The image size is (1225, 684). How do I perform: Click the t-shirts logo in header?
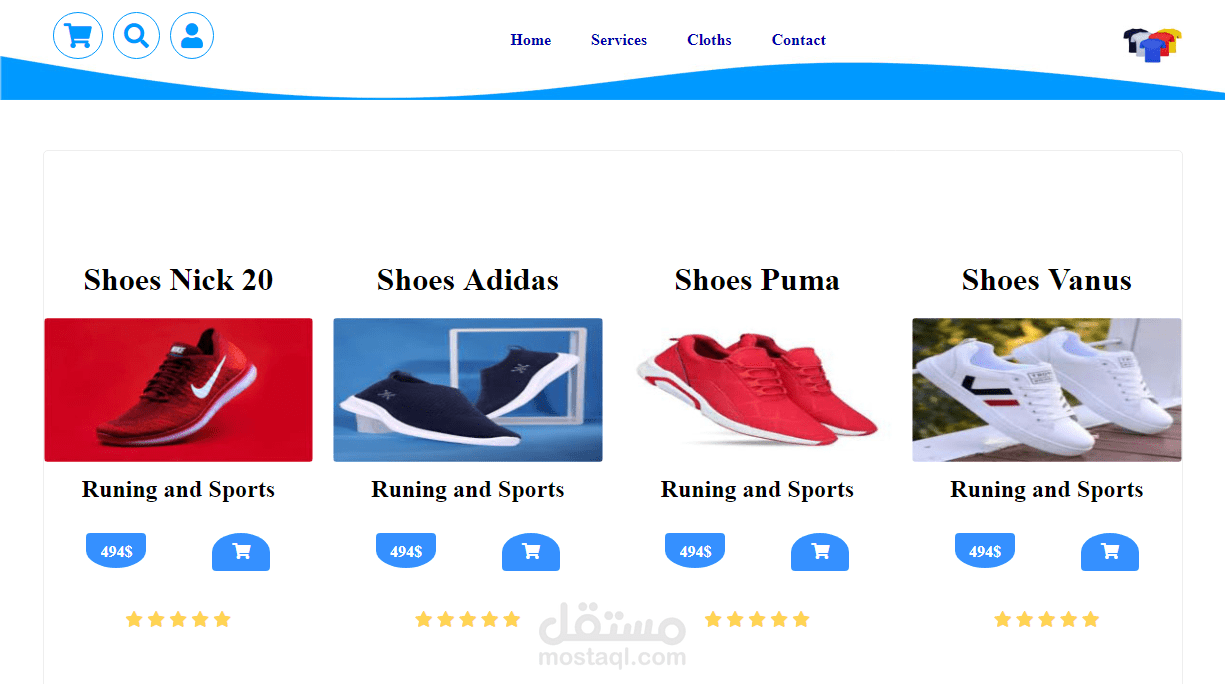(x=1152, y=44)
